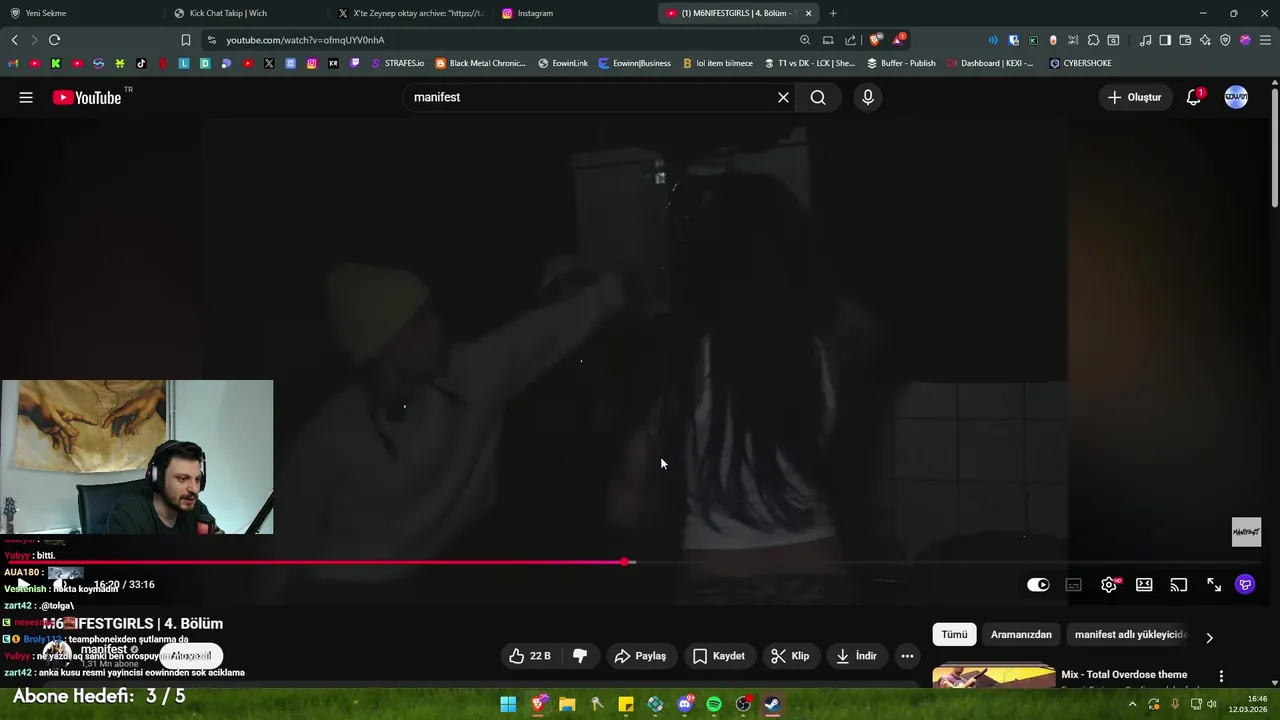Dislike the video

[579, 656]
